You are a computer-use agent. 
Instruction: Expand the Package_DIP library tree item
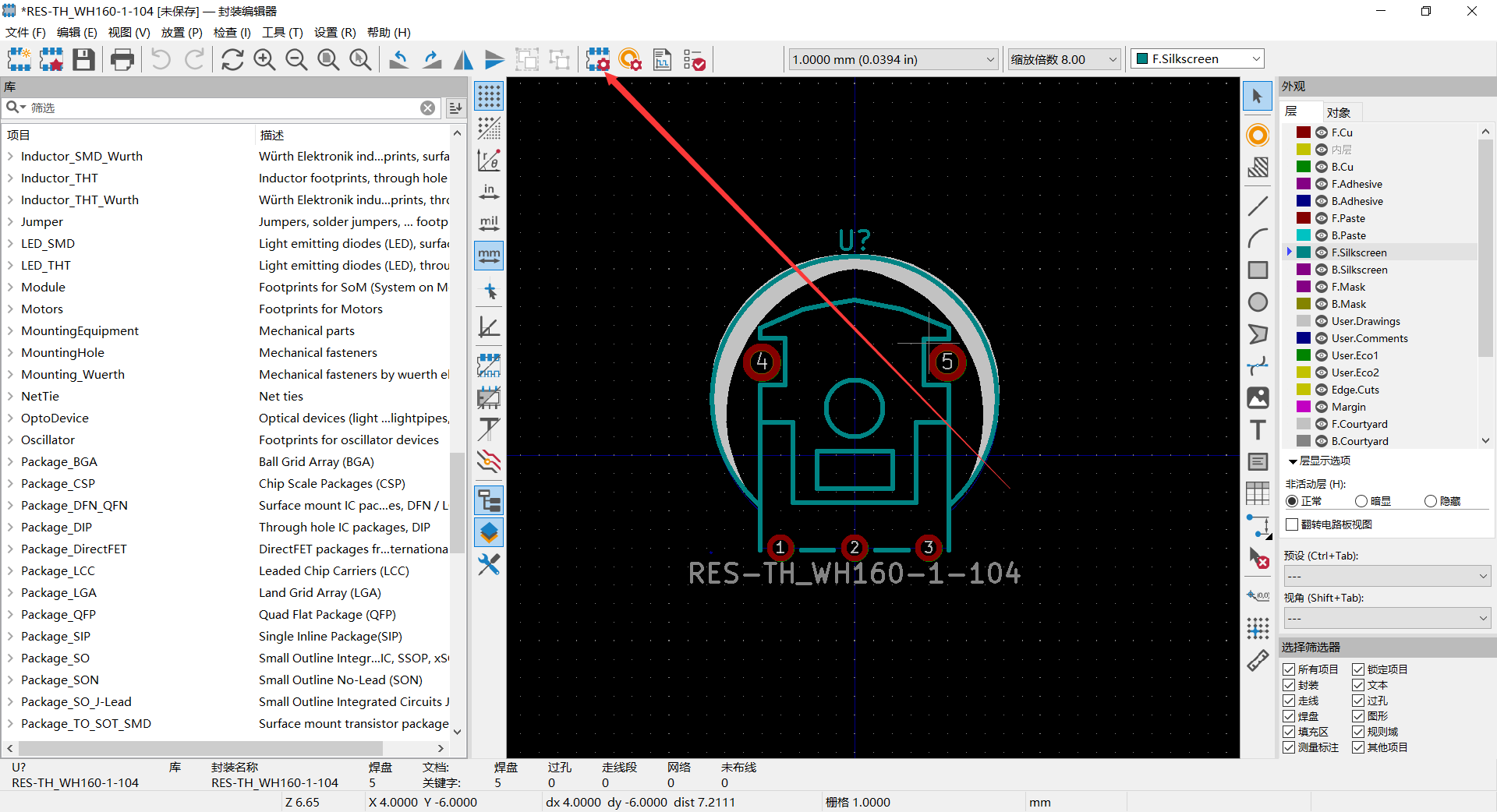tap(10, 528)
